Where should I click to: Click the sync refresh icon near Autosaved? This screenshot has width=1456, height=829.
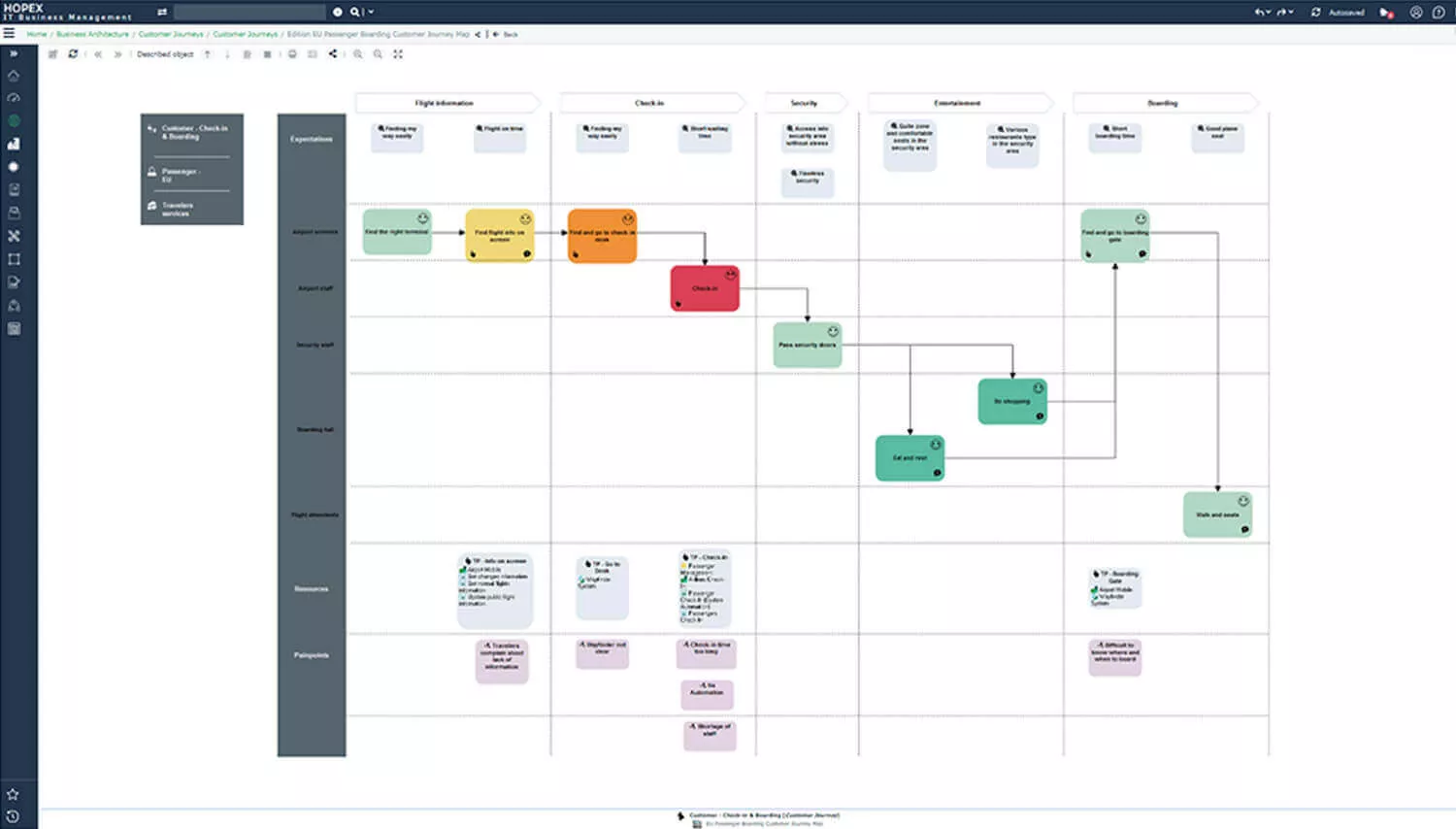pyautogui.click(x=1315, y=12)
